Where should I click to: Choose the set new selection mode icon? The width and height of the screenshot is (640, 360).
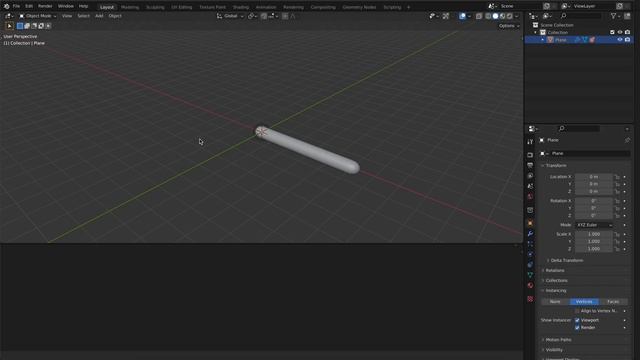pos(20,26)
